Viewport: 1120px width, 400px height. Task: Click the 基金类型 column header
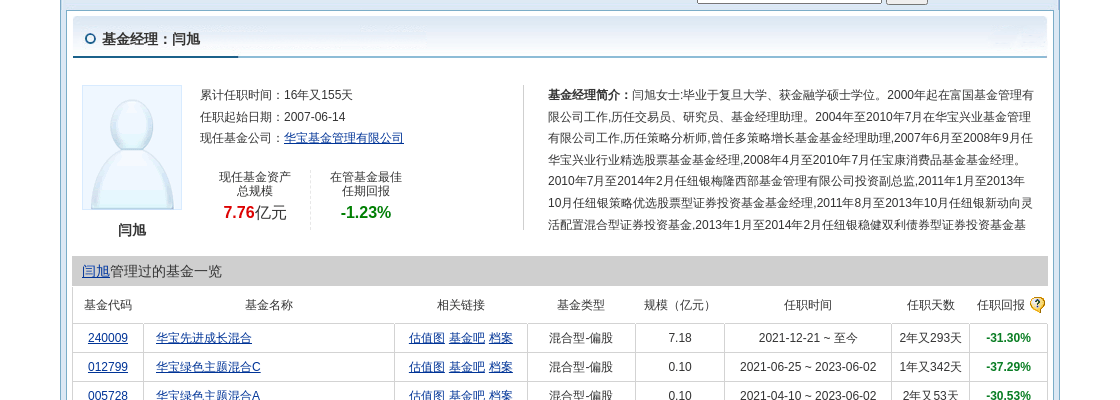[581, 305]
